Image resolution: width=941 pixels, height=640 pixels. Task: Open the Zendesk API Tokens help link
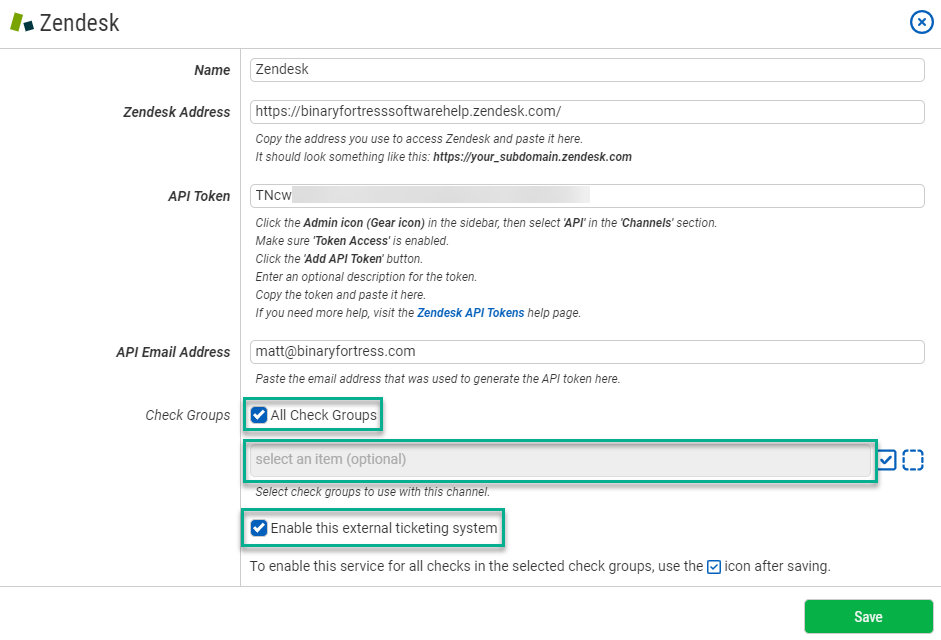470,313
